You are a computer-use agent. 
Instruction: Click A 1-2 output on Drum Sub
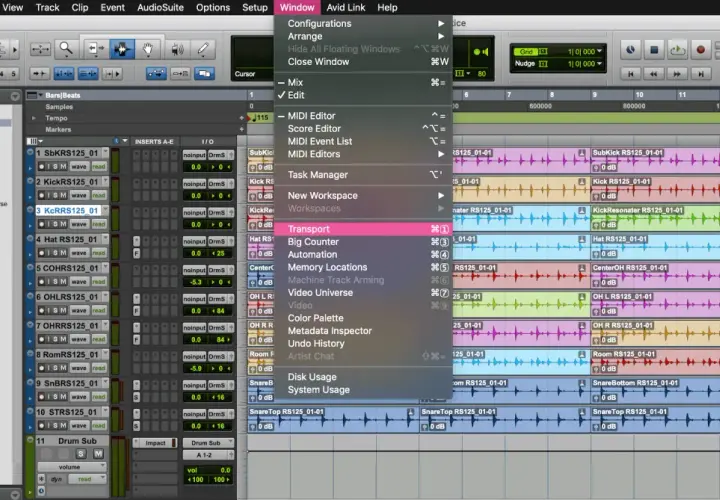point(208,455)
